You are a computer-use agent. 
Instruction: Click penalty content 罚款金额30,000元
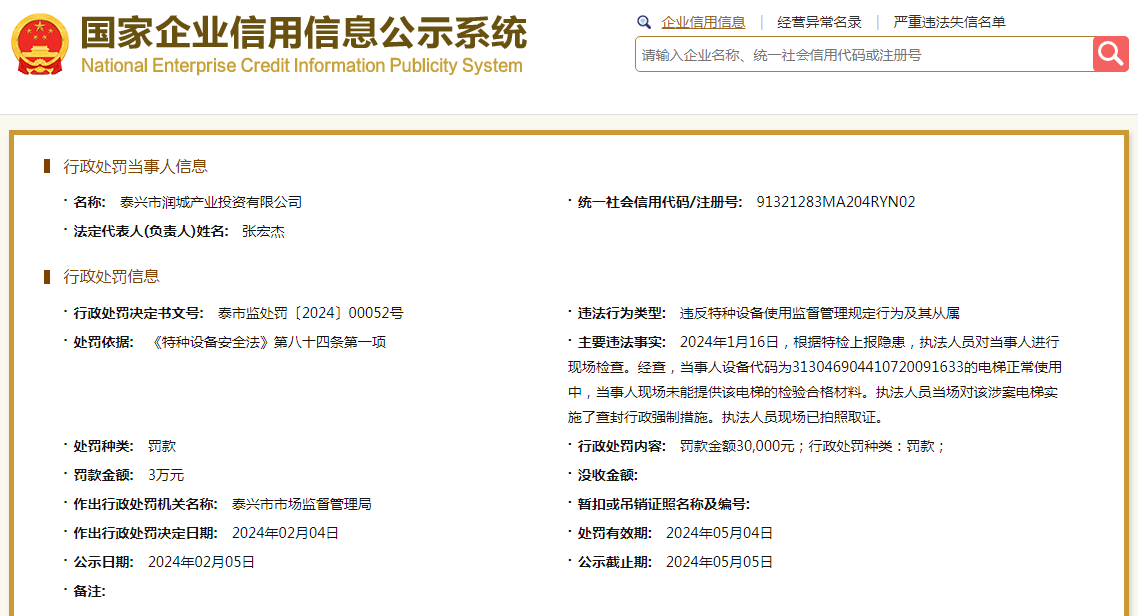pos(737,446)
